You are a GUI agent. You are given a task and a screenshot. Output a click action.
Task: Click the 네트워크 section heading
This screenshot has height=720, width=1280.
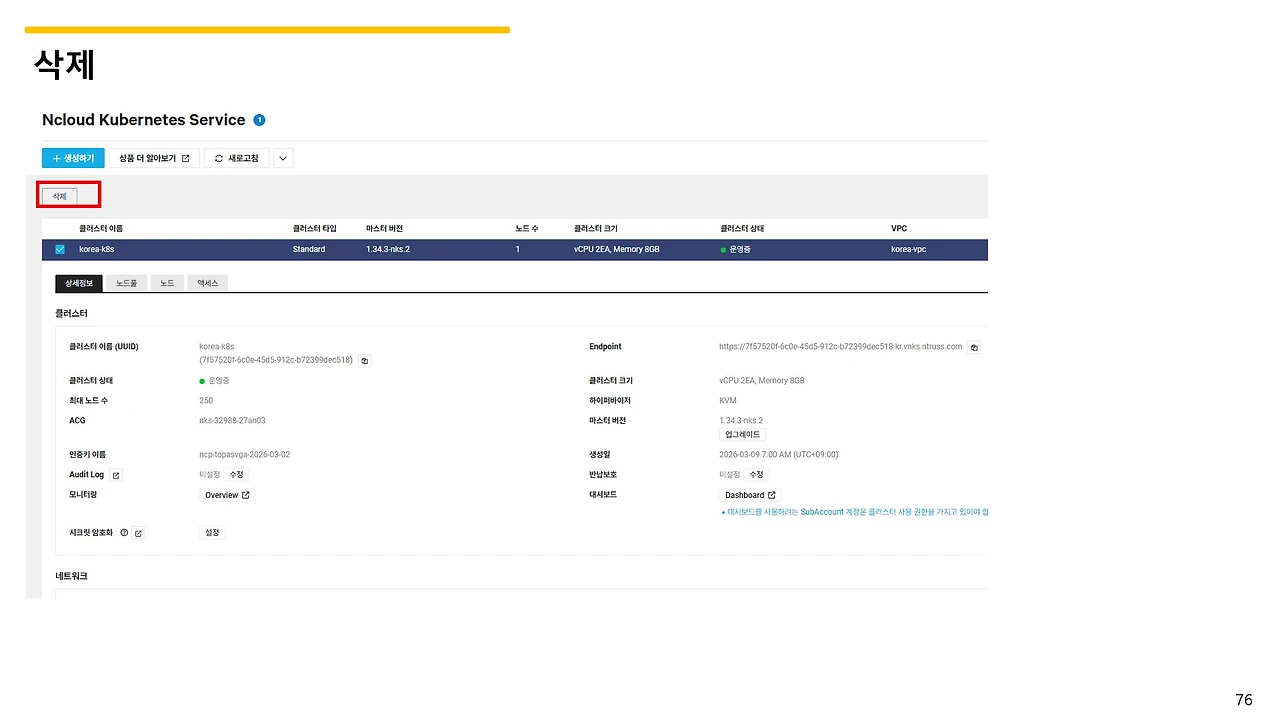click(71, 576)
